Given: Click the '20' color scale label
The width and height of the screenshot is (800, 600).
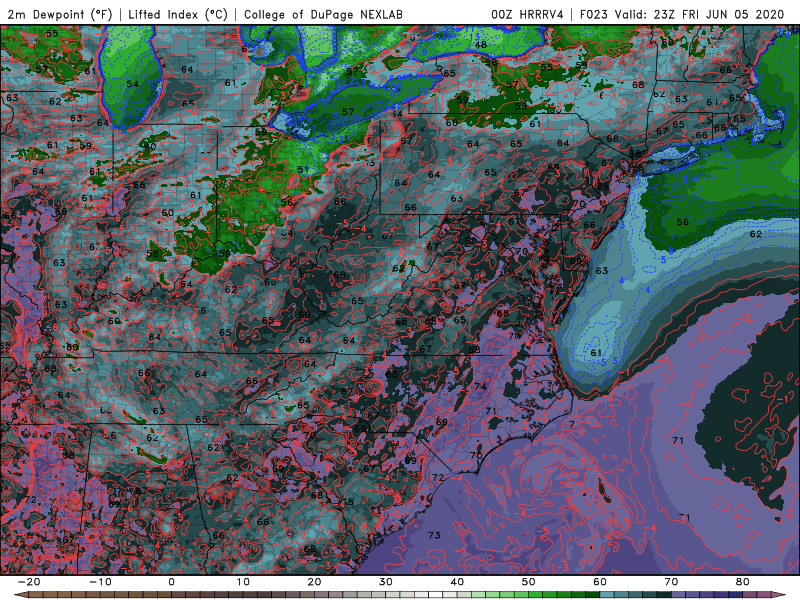Looking at the screenshot, I should (314, 582).
